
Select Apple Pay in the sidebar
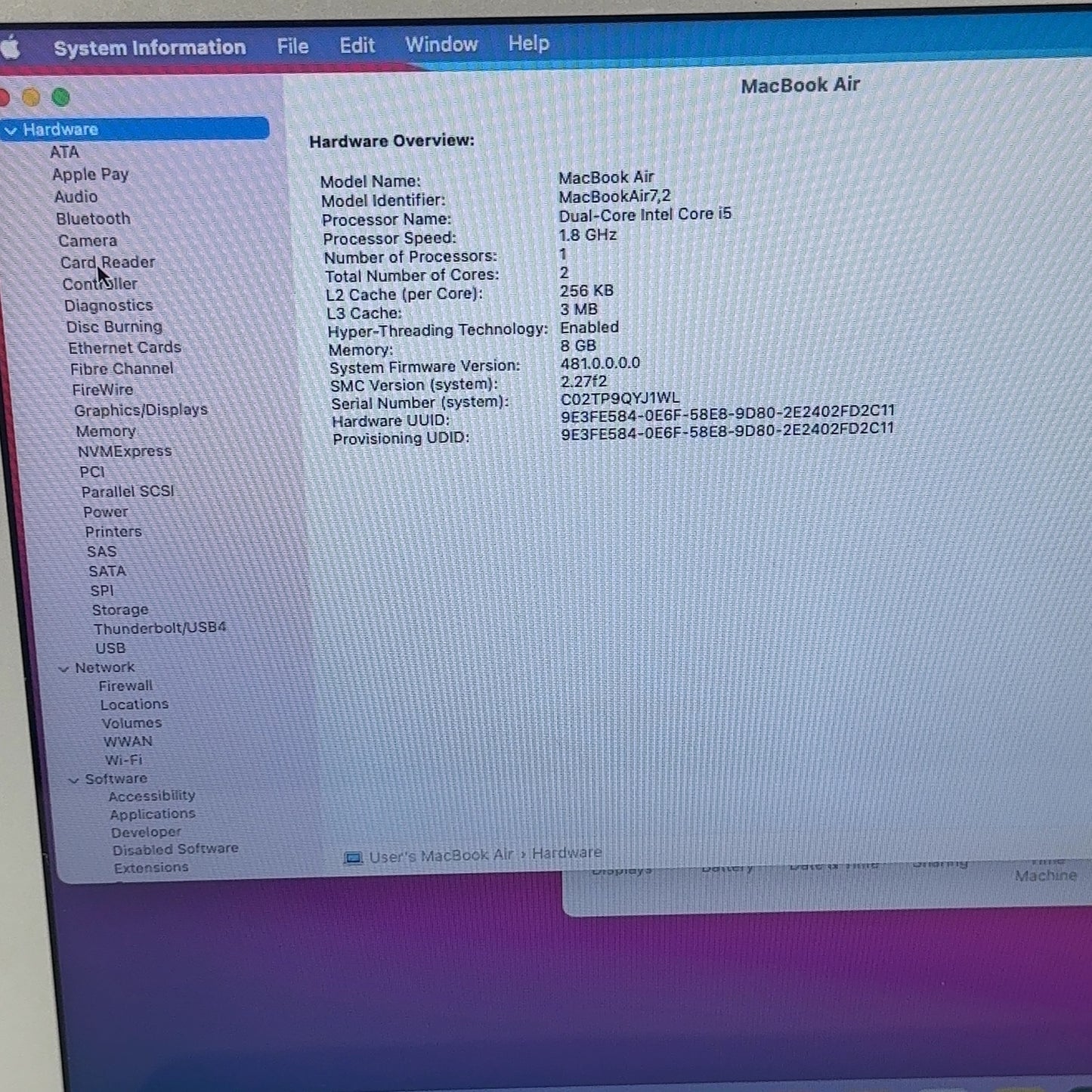[91, 175]
